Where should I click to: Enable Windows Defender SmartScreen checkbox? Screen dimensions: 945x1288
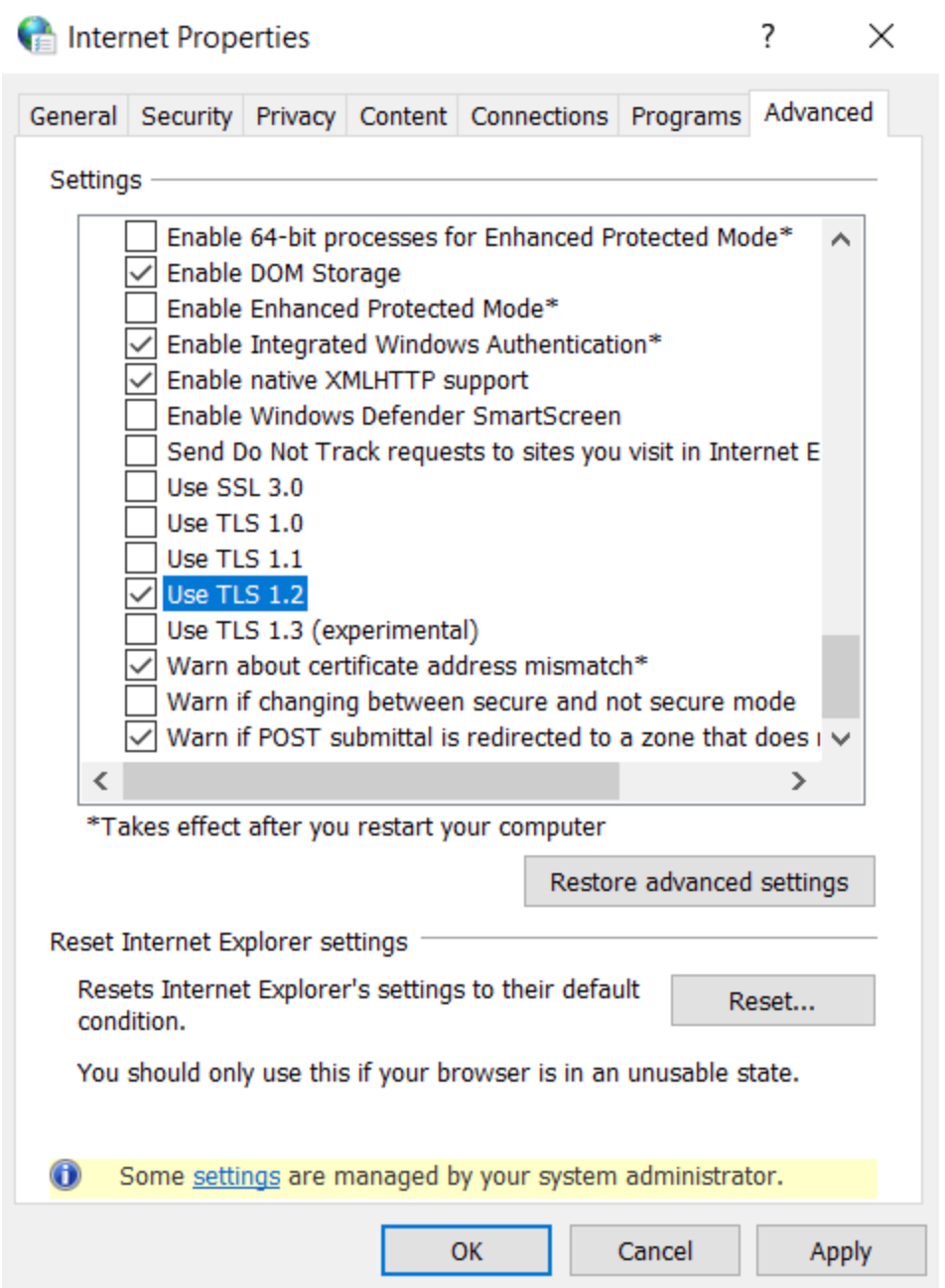point(141,416)
